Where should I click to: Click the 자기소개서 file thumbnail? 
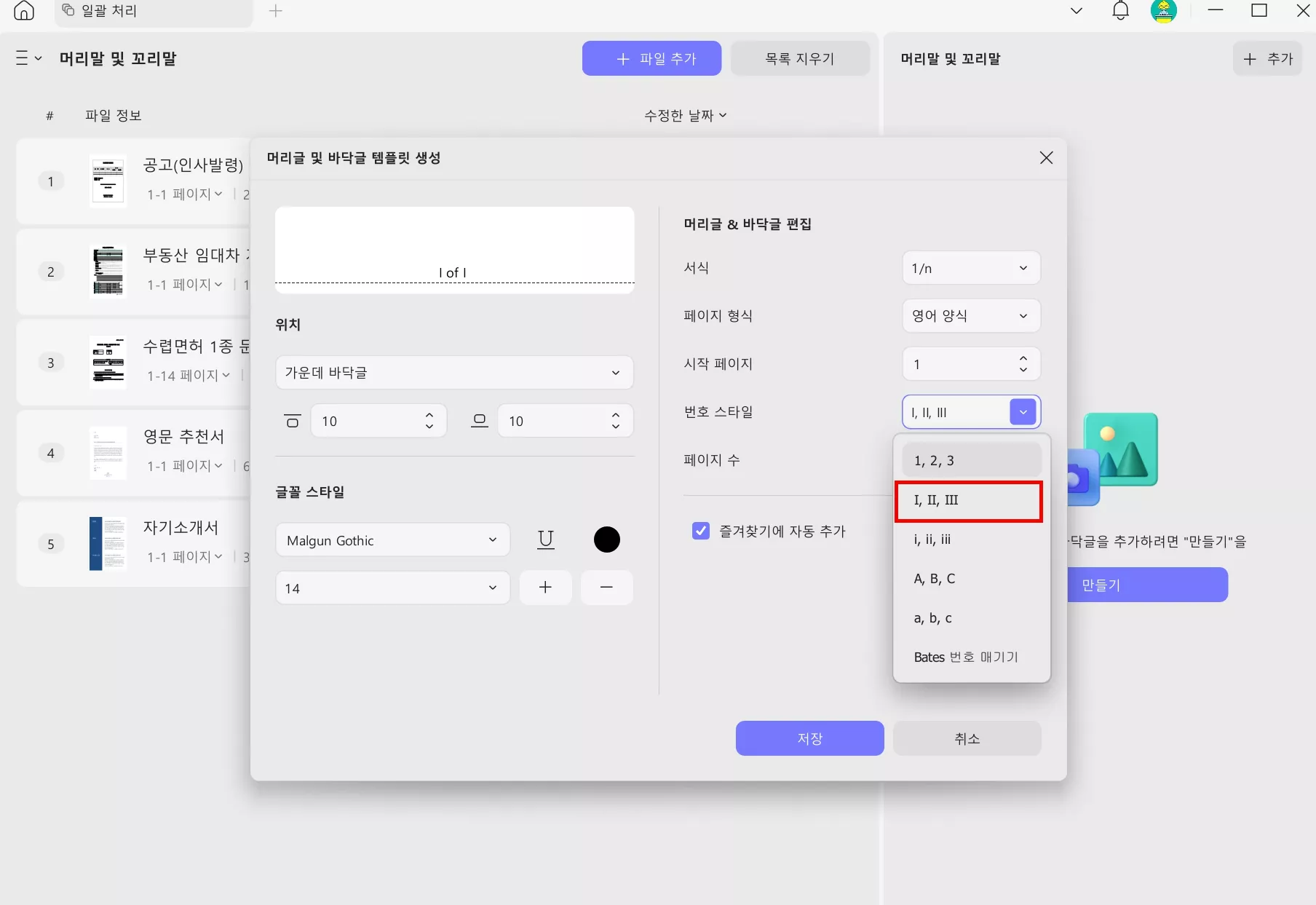click(108, 543)
